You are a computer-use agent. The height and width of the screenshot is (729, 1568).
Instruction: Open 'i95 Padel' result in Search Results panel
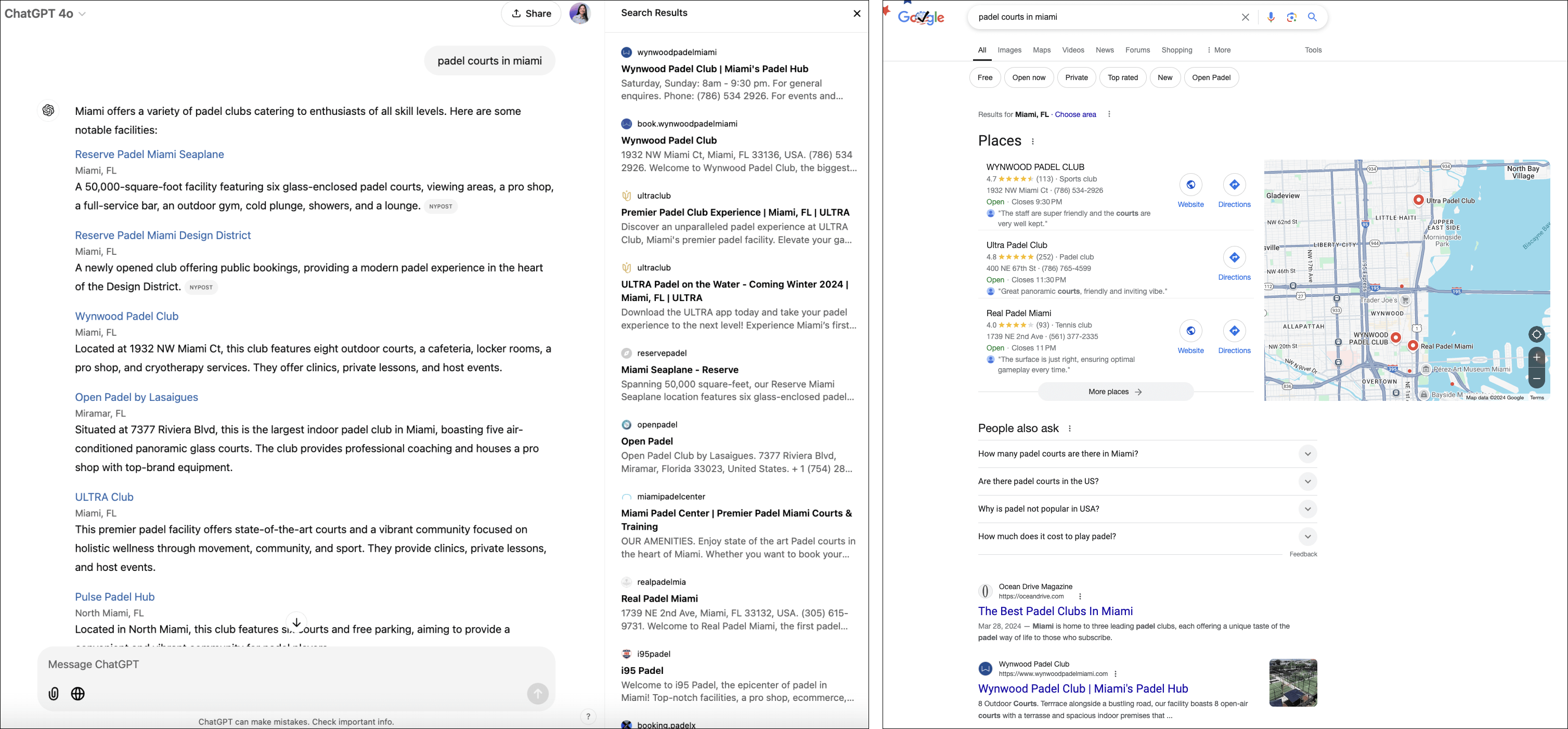click(642, 671)
